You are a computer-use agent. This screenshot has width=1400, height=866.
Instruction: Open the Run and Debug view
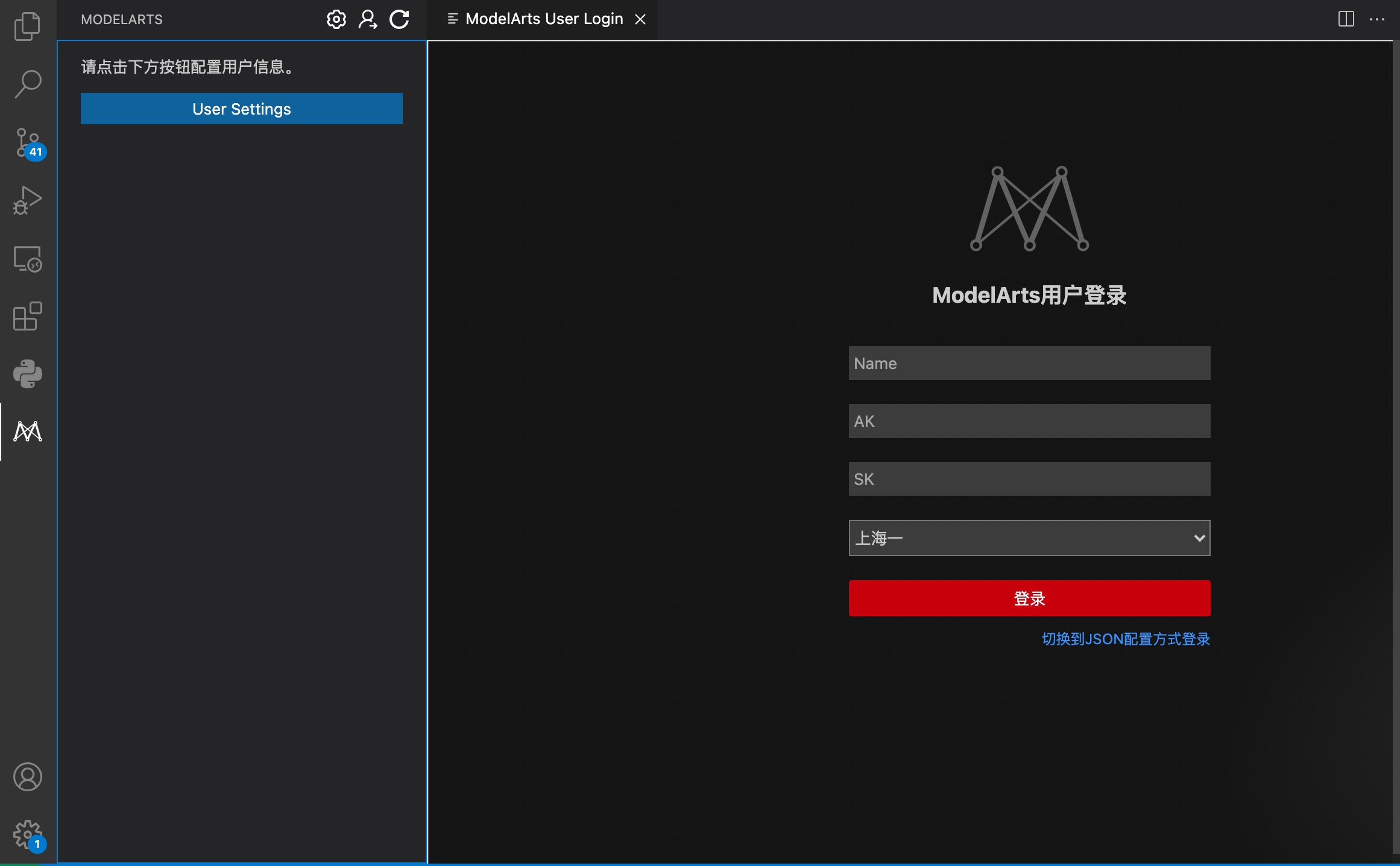point(27,200)
